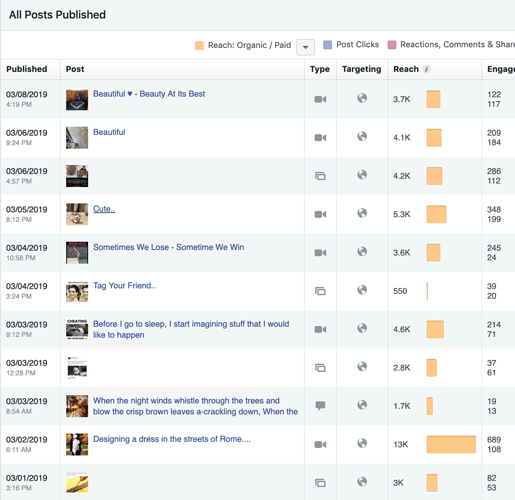Viewport: 515px width, 500px height.
Task: Click thumbnail of Tag Your Friend post
Action: coord(77,292)
